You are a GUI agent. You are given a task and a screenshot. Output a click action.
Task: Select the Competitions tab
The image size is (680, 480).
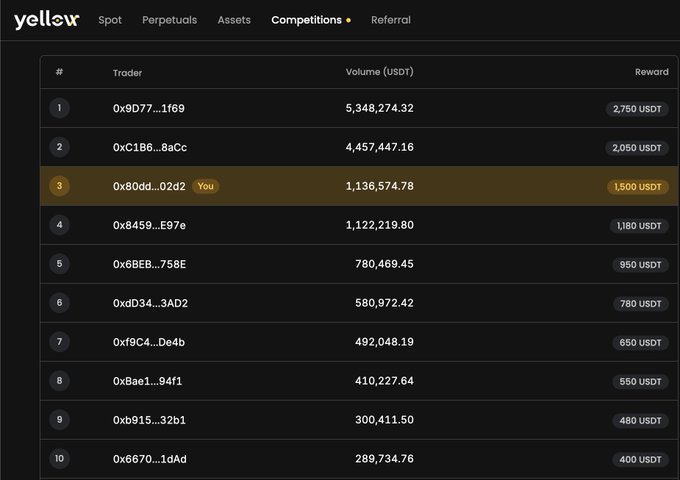point(307,20)
